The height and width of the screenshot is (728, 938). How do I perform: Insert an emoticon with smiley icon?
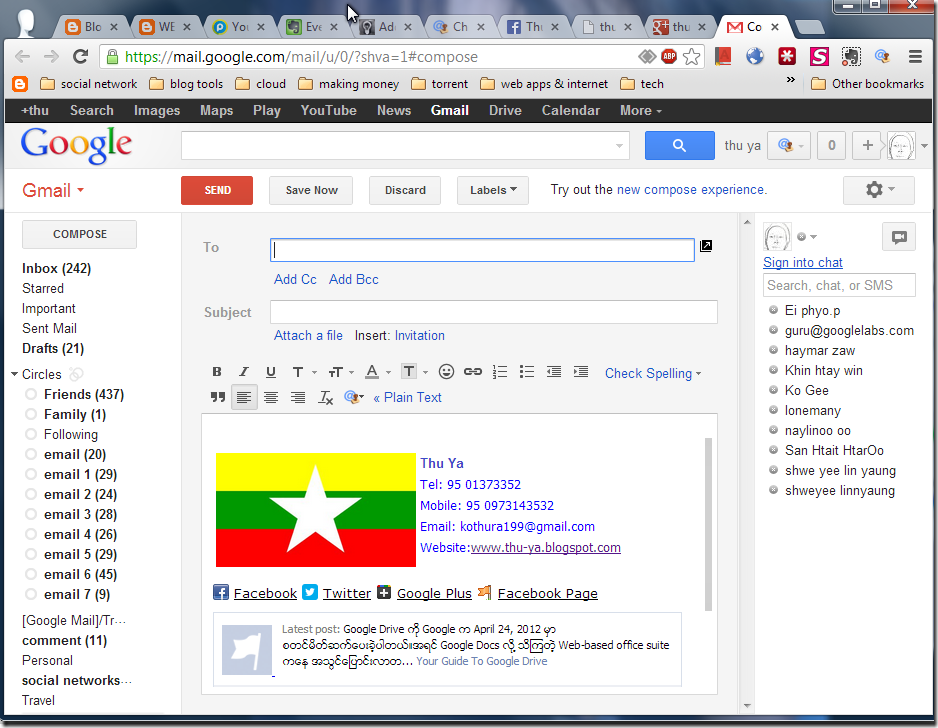446,372
